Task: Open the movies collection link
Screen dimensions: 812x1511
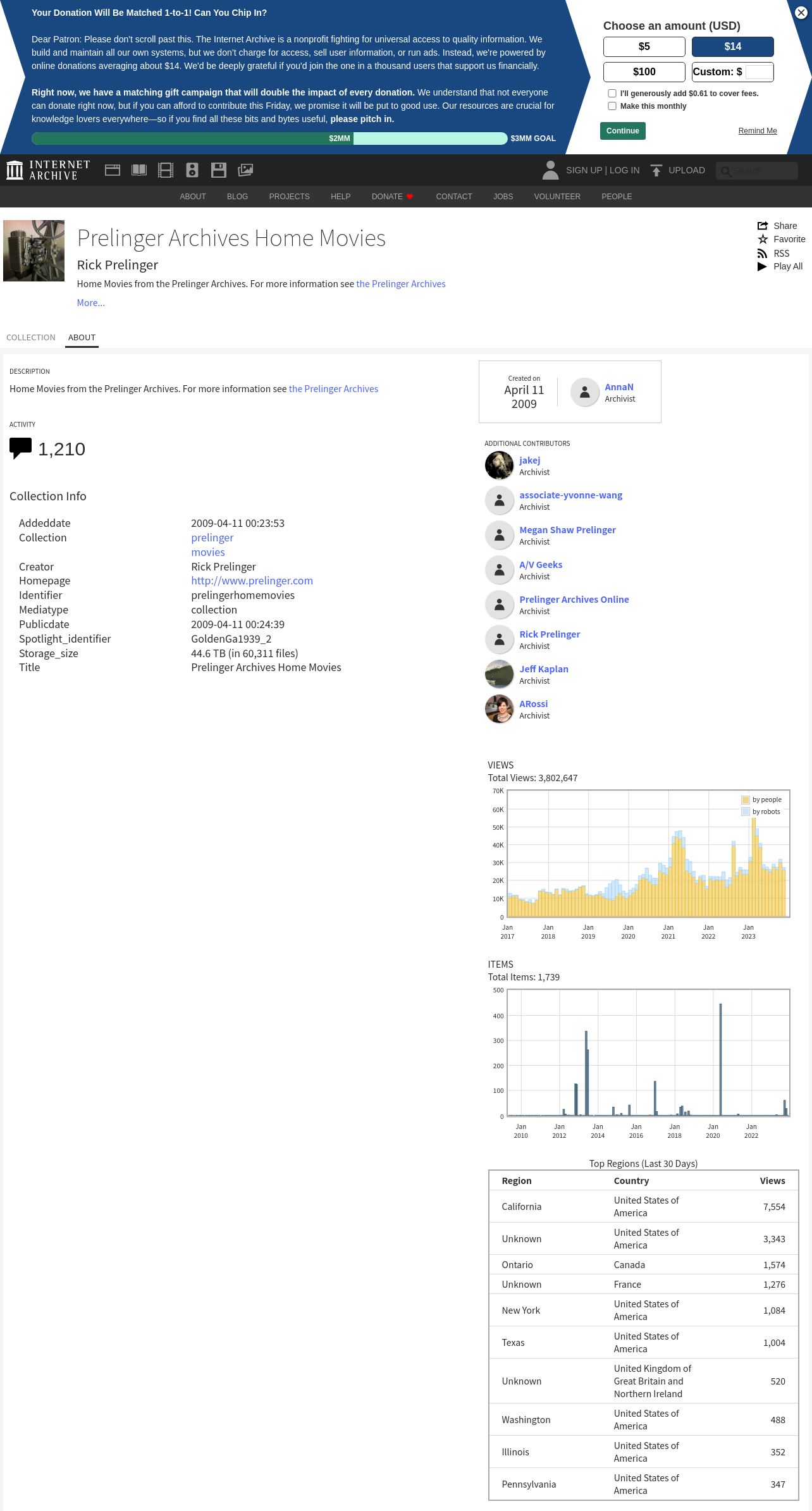Action: [x=208, y=552]
